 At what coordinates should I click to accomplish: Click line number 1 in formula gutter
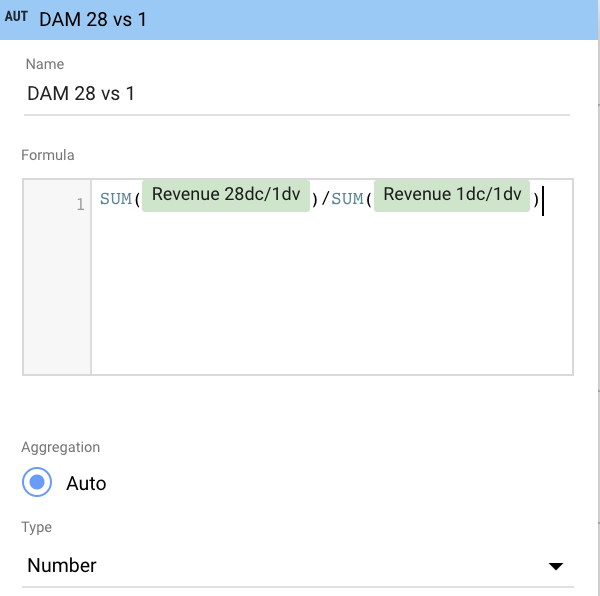click(x=80, y=204)
